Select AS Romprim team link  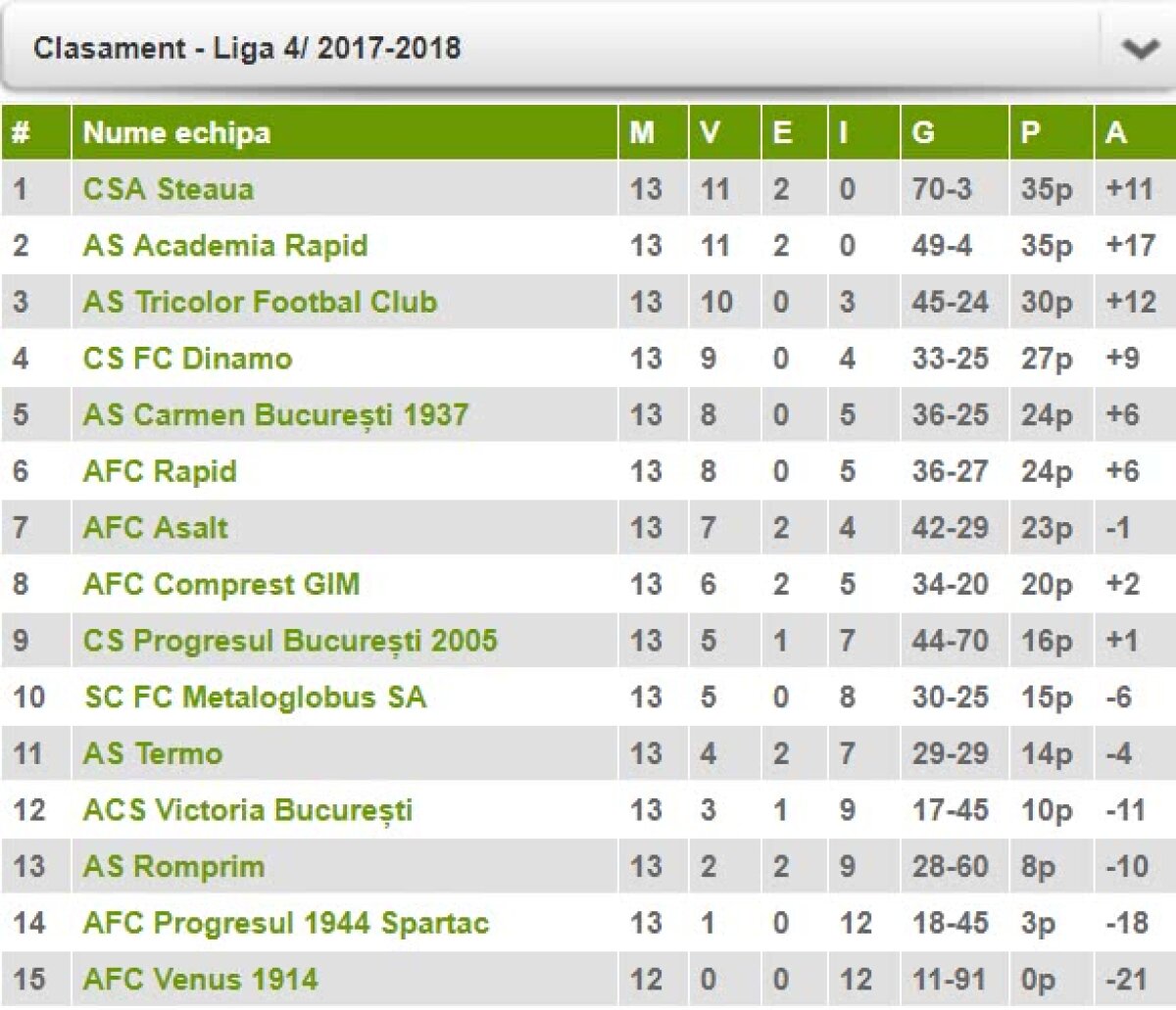(x=173, y=867)
